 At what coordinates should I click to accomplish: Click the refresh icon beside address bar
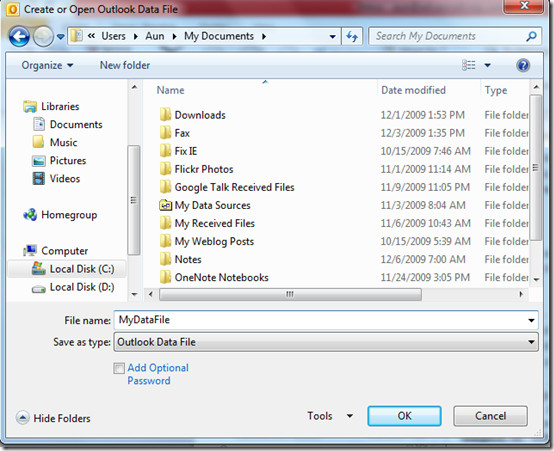(352, 36)
